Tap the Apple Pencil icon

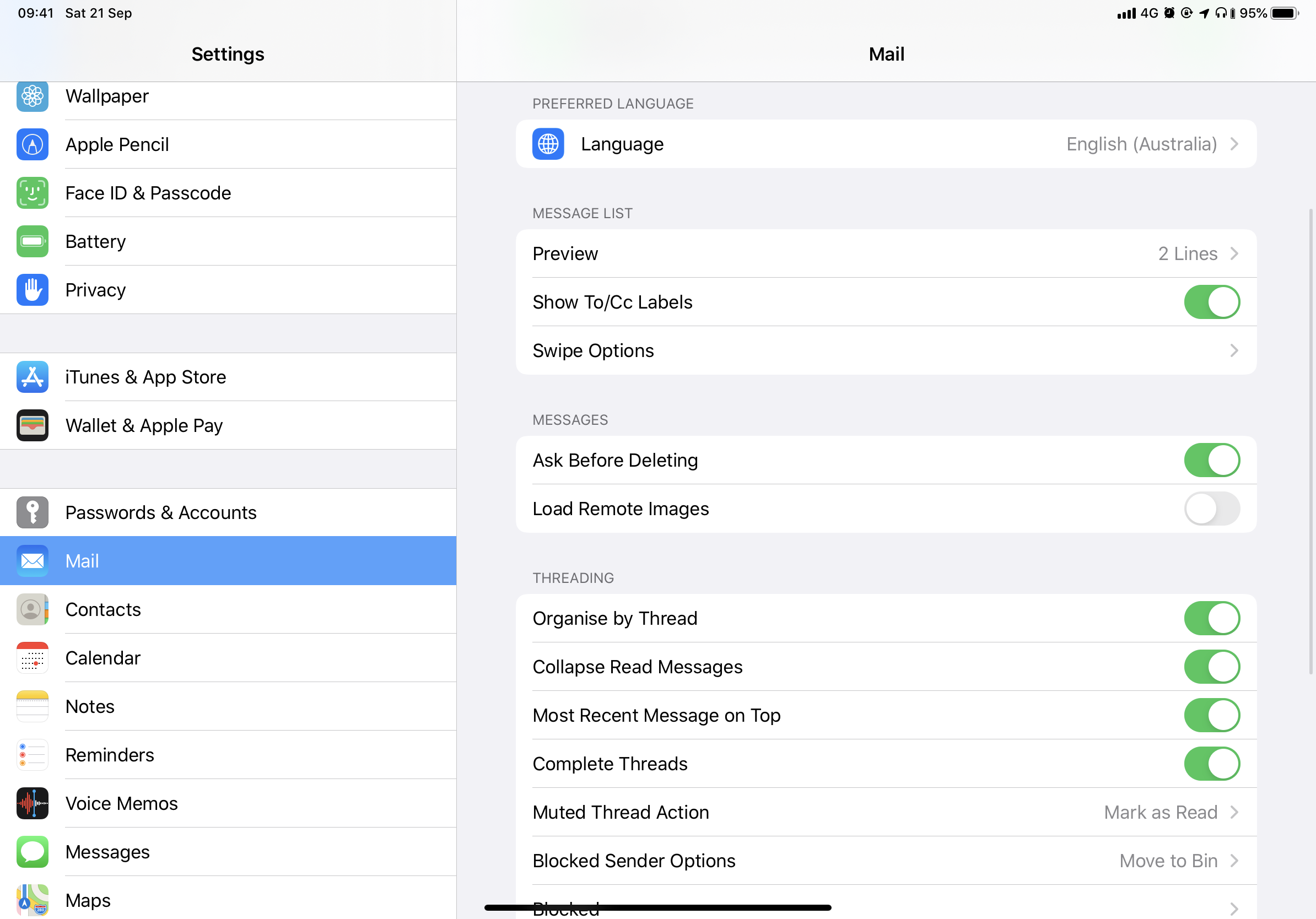click(32, 144)
